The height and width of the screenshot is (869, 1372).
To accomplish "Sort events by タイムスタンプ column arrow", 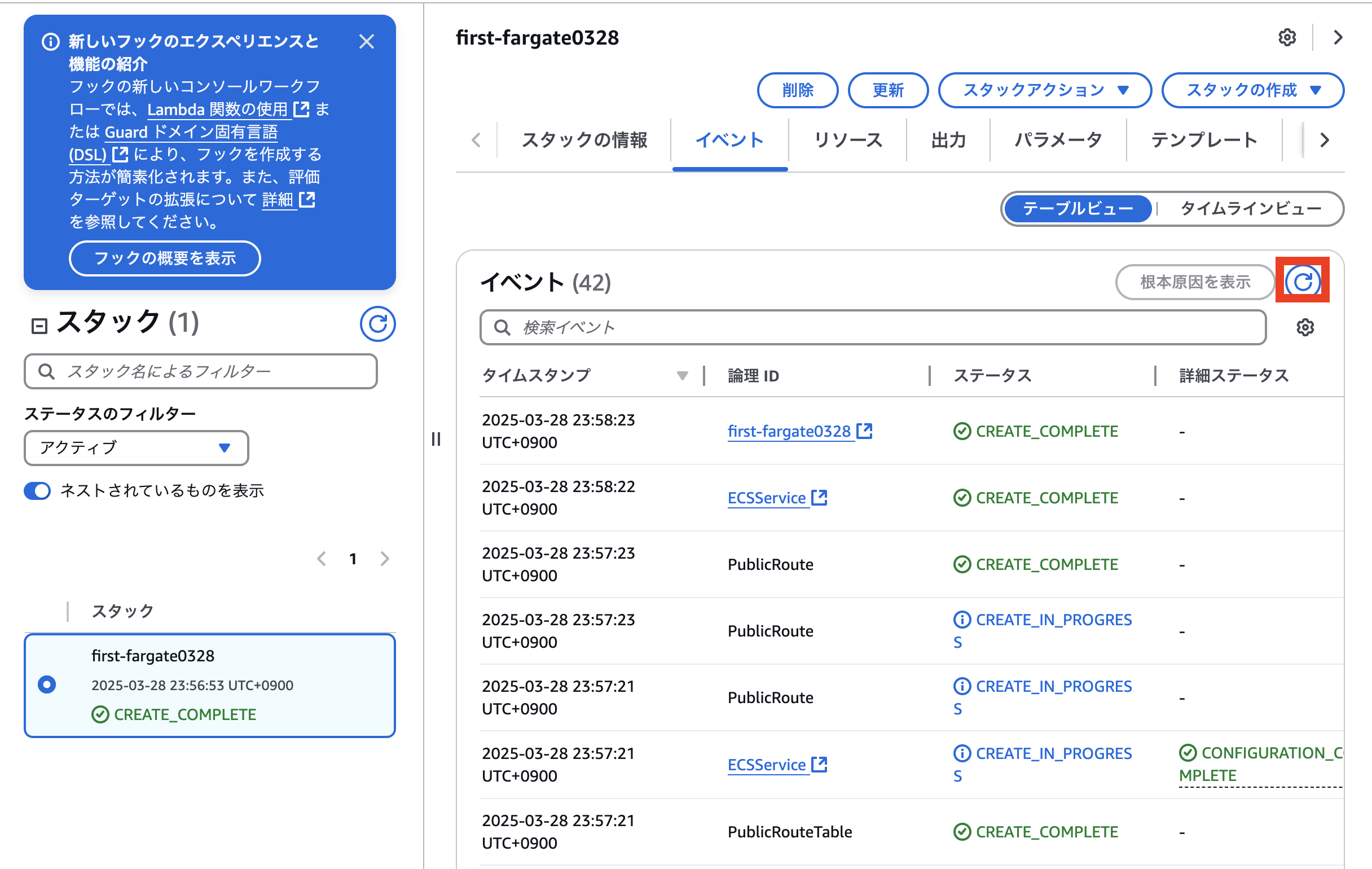I will pos(682,375).
